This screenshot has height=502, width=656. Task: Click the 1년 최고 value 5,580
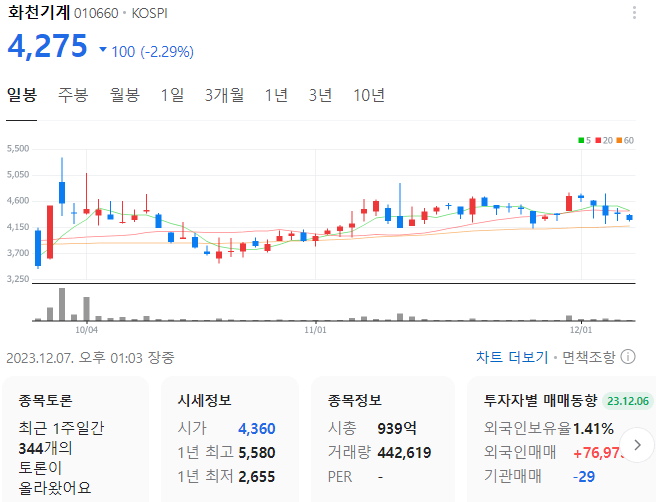[256, 453]
